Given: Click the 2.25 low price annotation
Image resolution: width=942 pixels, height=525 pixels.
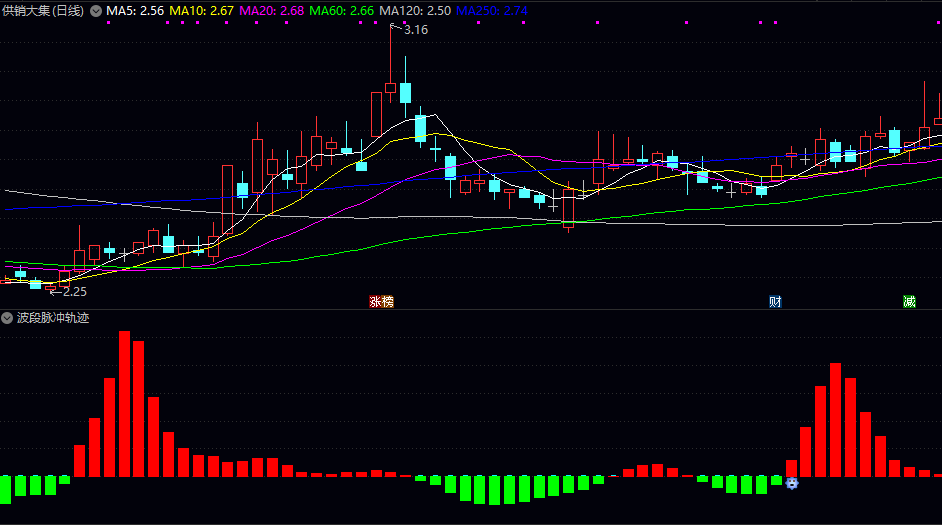Looking at the screenshot, I should [x=74, y=292].
